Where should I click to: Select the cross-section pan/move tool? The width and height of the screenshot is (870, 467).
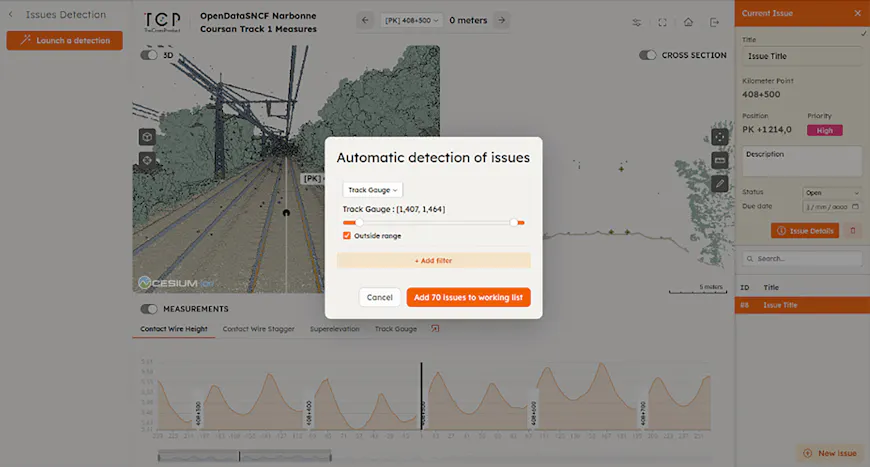click(720, 137)
